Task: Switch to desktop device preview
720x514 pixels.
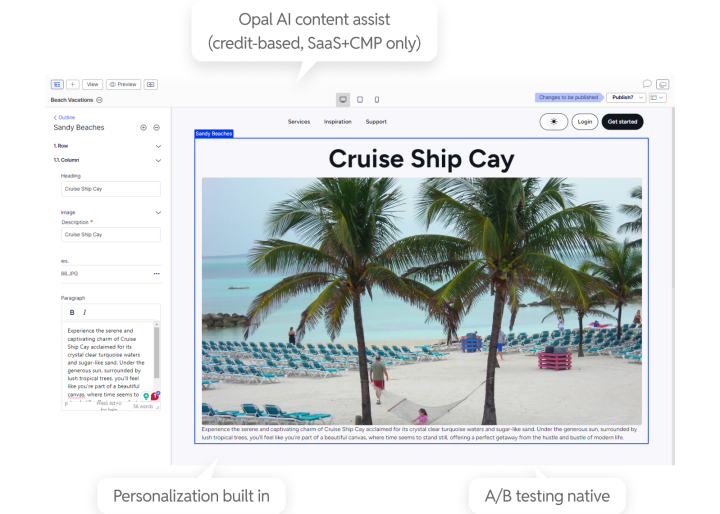Action: (343, 100)
